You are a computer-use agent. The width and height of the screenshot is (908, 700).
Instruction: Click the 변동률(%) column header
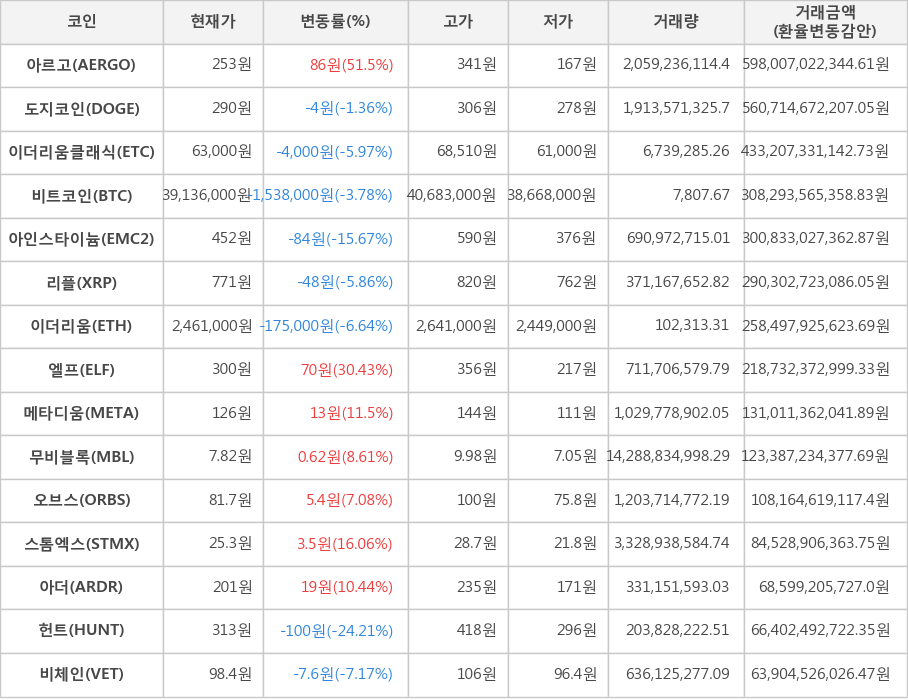pyautogui.click(x=335, y=22)
